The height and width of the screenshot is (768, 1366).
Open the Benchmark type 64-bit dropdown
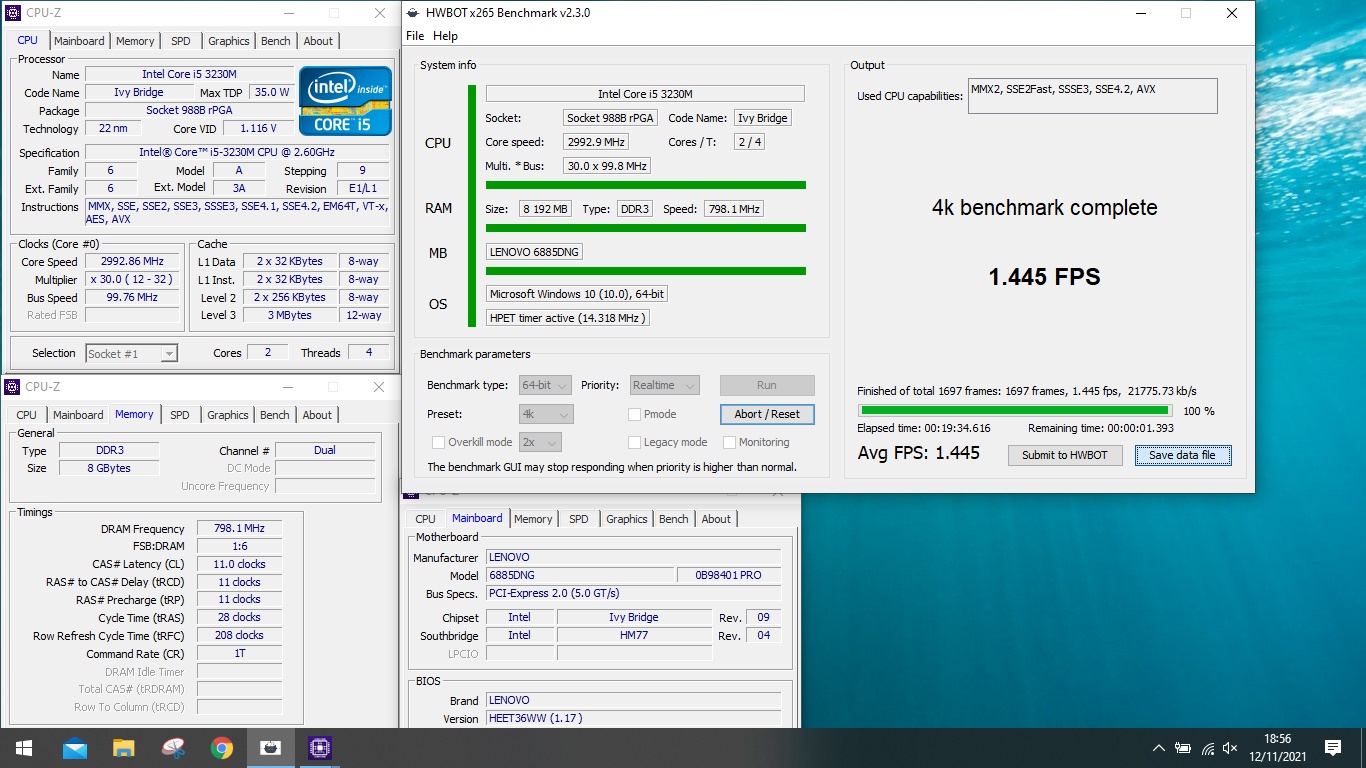point(545,385)
